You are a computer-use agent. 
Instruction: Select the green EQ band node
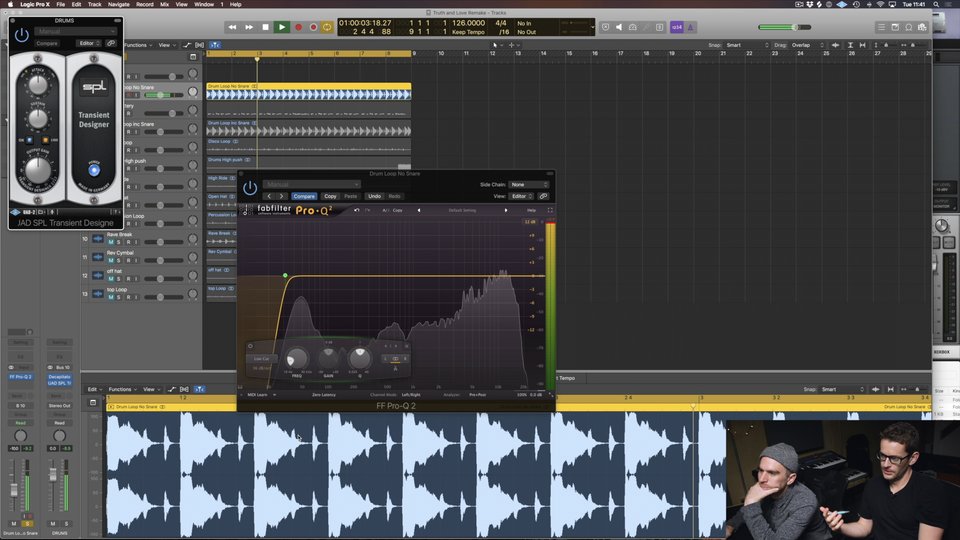pos(285,276)
